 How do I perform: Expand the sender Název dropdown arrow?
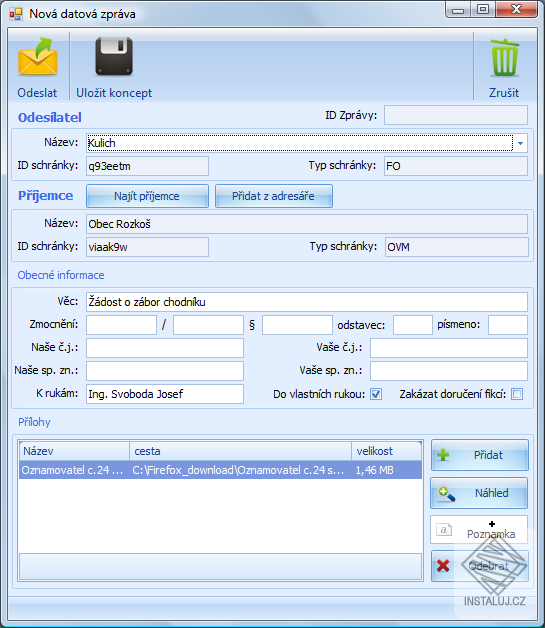tap(520, 143)
